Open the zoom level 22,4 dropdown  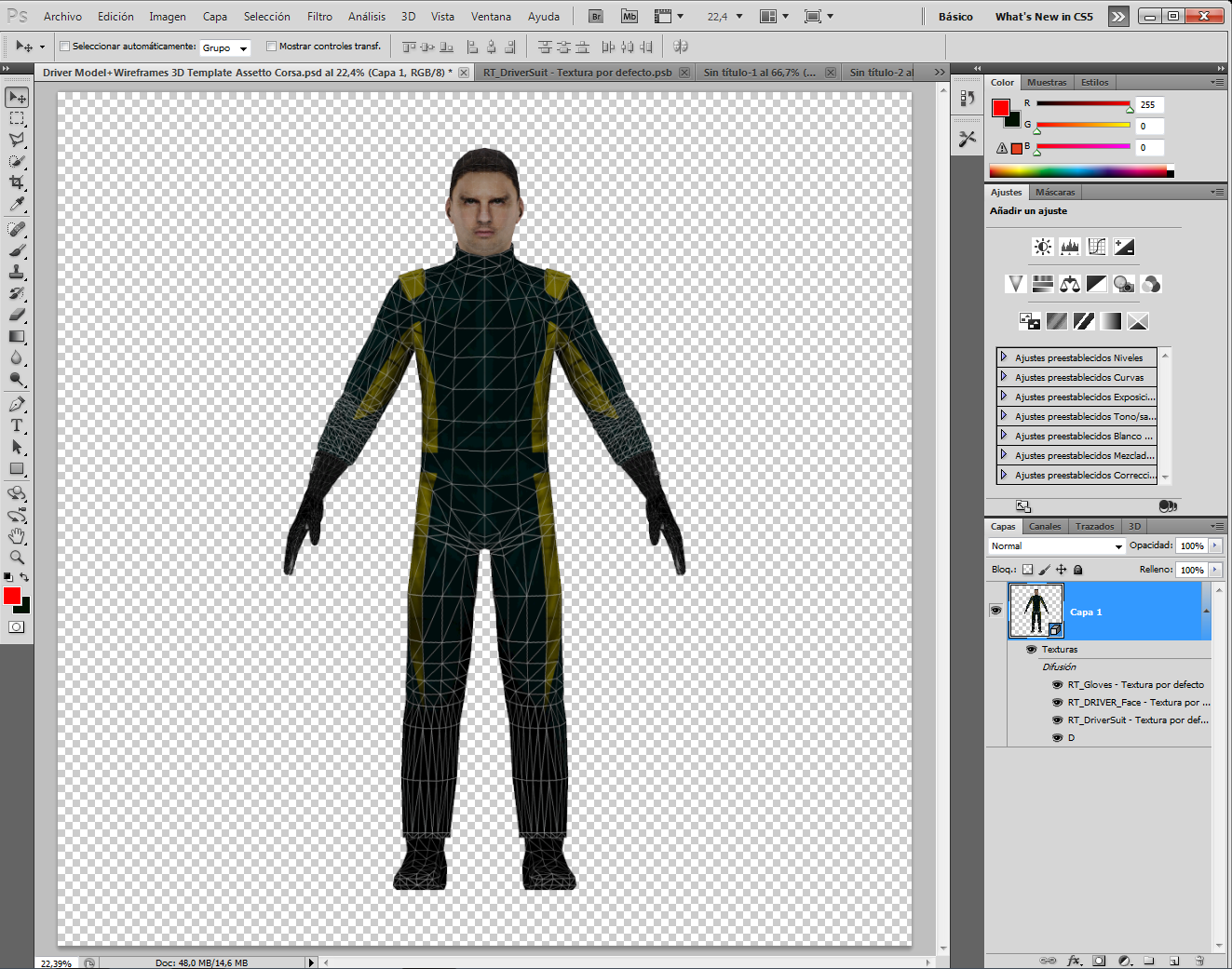click(739, 17)
